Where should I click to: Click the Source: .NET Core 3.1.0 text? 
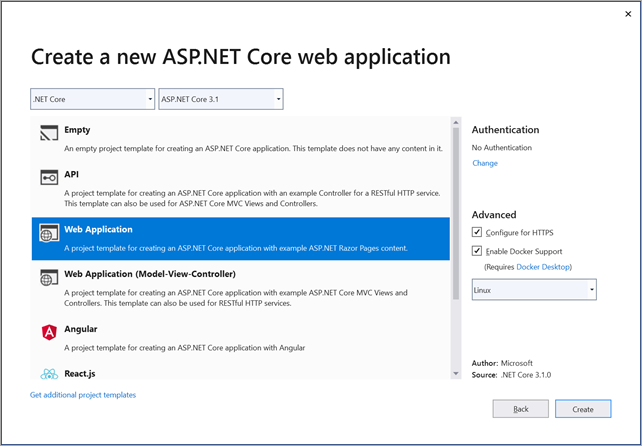click(x=511, y=375)
